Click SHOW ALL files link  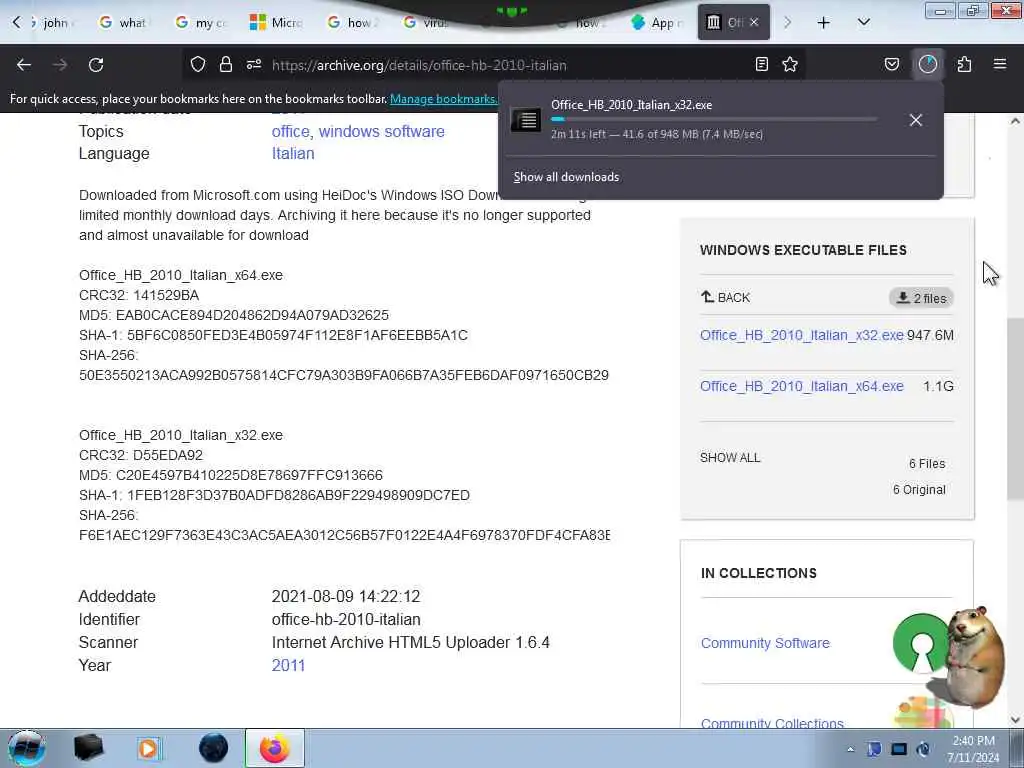coord(730,458)
